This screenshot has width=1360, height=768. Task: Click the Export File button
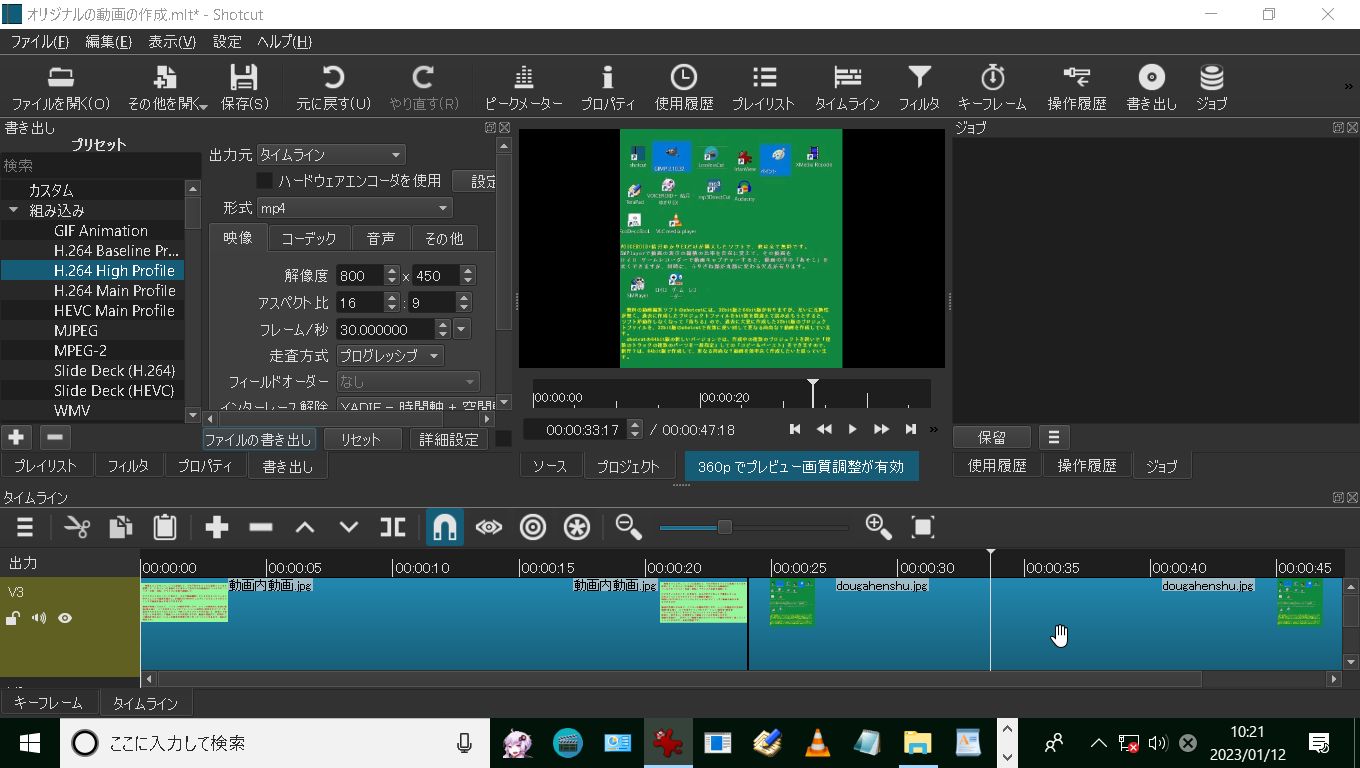[x=259, y=440]
